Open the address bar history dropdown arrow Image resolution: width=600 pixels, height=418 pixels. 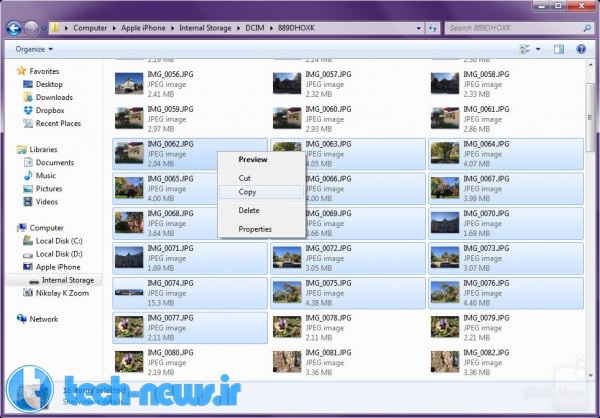[418, 28]
